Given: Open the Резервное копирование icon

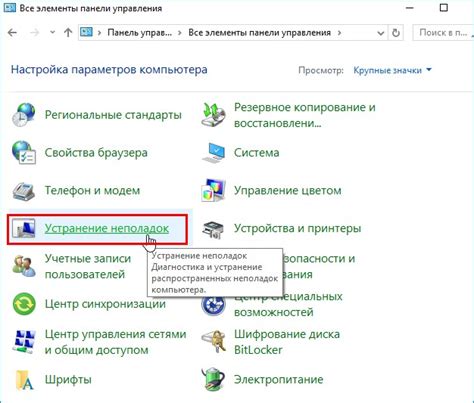Looking at the screenshot, I should click(x=213, y=115).
